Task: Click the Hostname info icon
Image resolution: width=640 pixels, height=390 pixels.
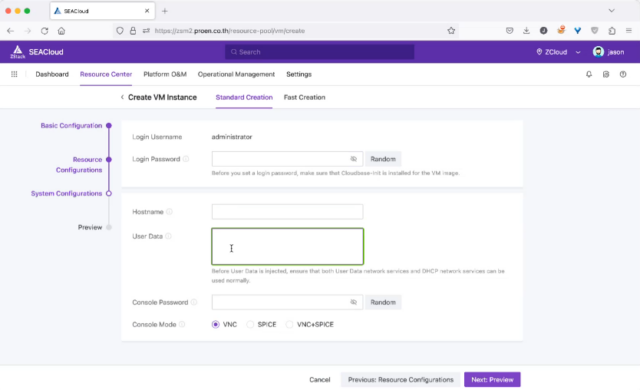Action: [x=169, y=212]
